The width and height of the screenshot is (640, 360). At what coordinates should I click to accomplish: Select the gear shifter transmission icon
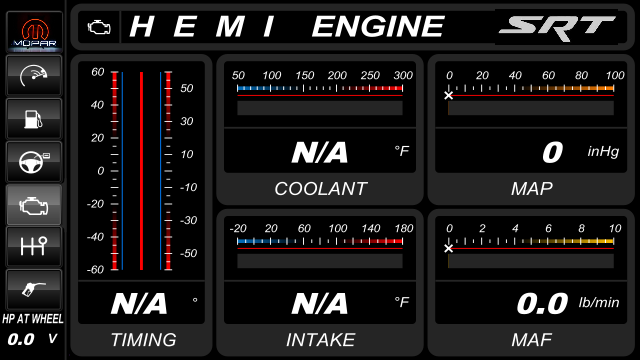(x=34, y=247)
